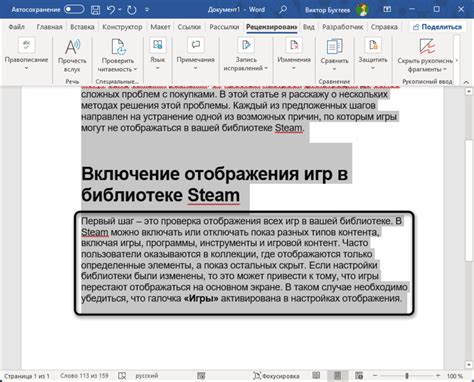Redo the last action
The height and width of the screenshot is (382, 474).
click(132, 10)
